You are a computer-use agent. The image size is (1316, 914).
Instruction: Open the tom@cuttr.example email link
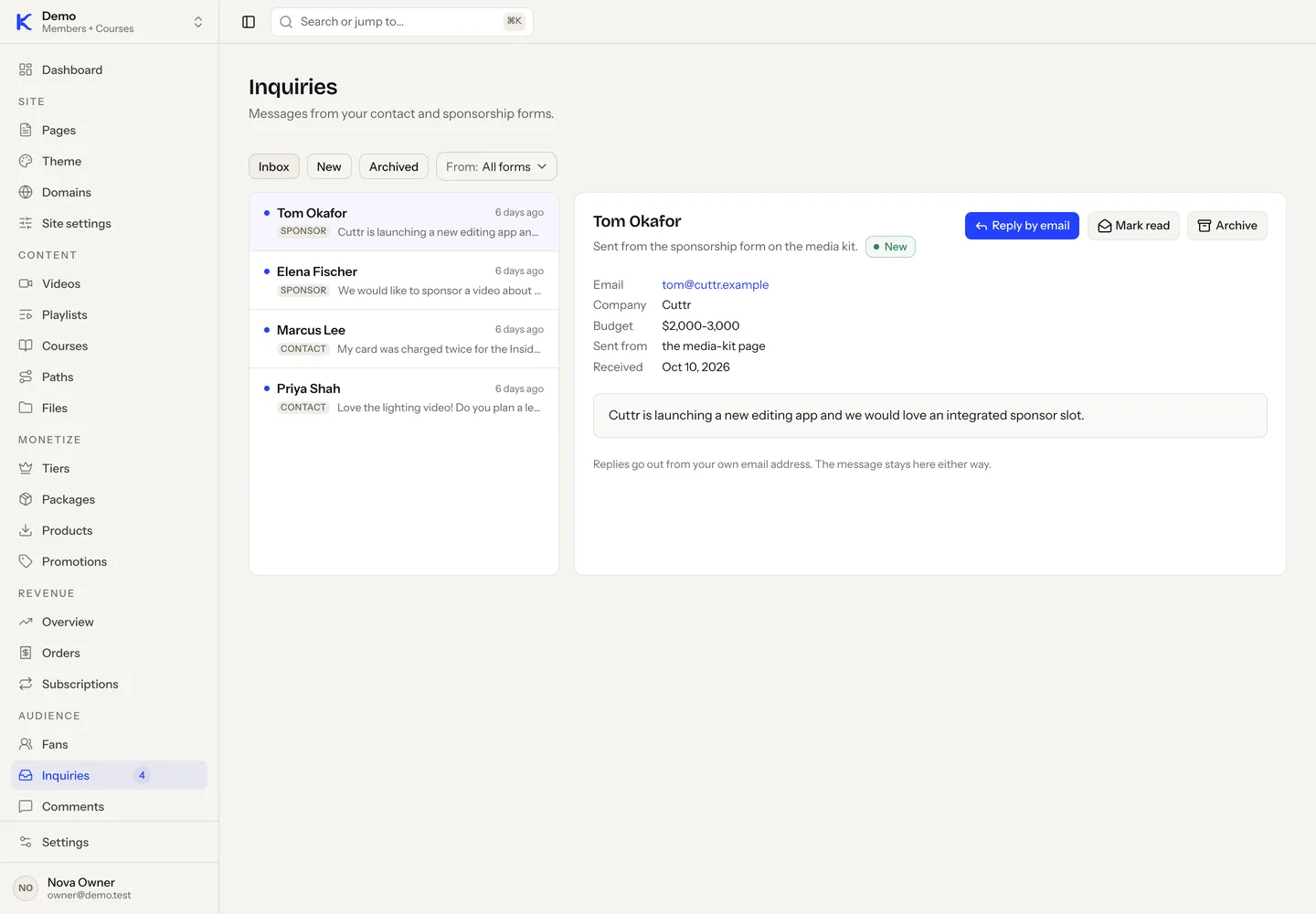716,284
